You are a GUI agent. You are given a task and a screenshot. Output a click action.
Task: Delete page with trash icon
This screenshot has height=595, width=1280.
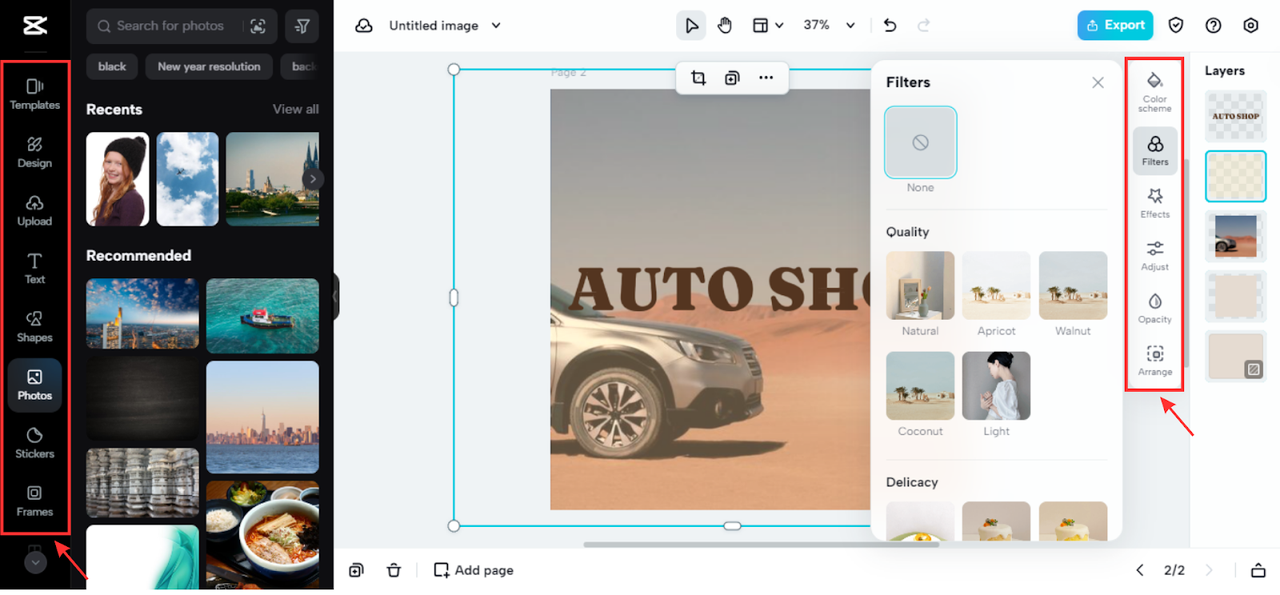pyautogui.click(x=394, y=570)
